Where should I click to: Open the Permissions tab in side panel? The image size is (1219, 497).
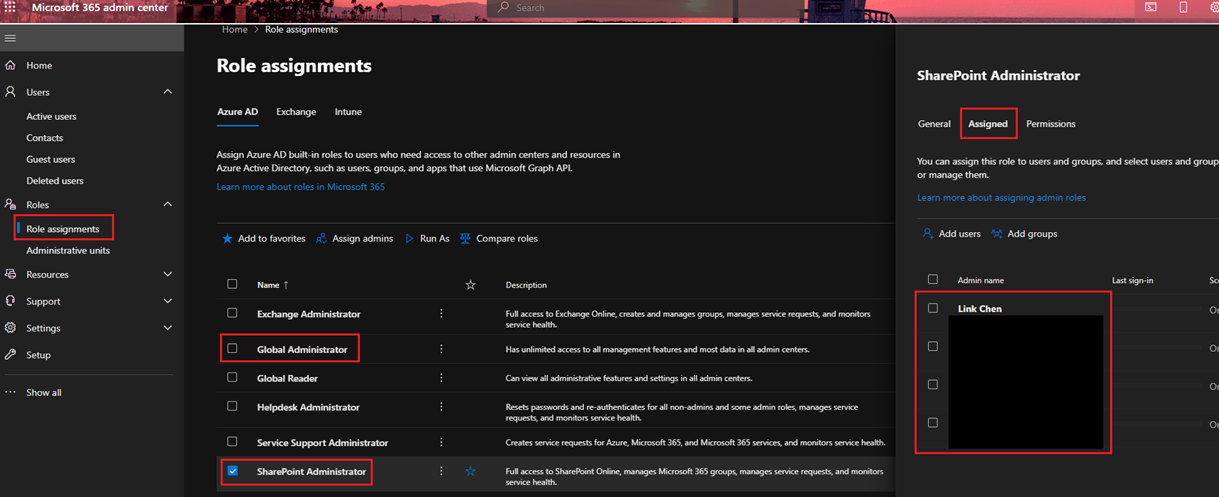click(1051, 124)
